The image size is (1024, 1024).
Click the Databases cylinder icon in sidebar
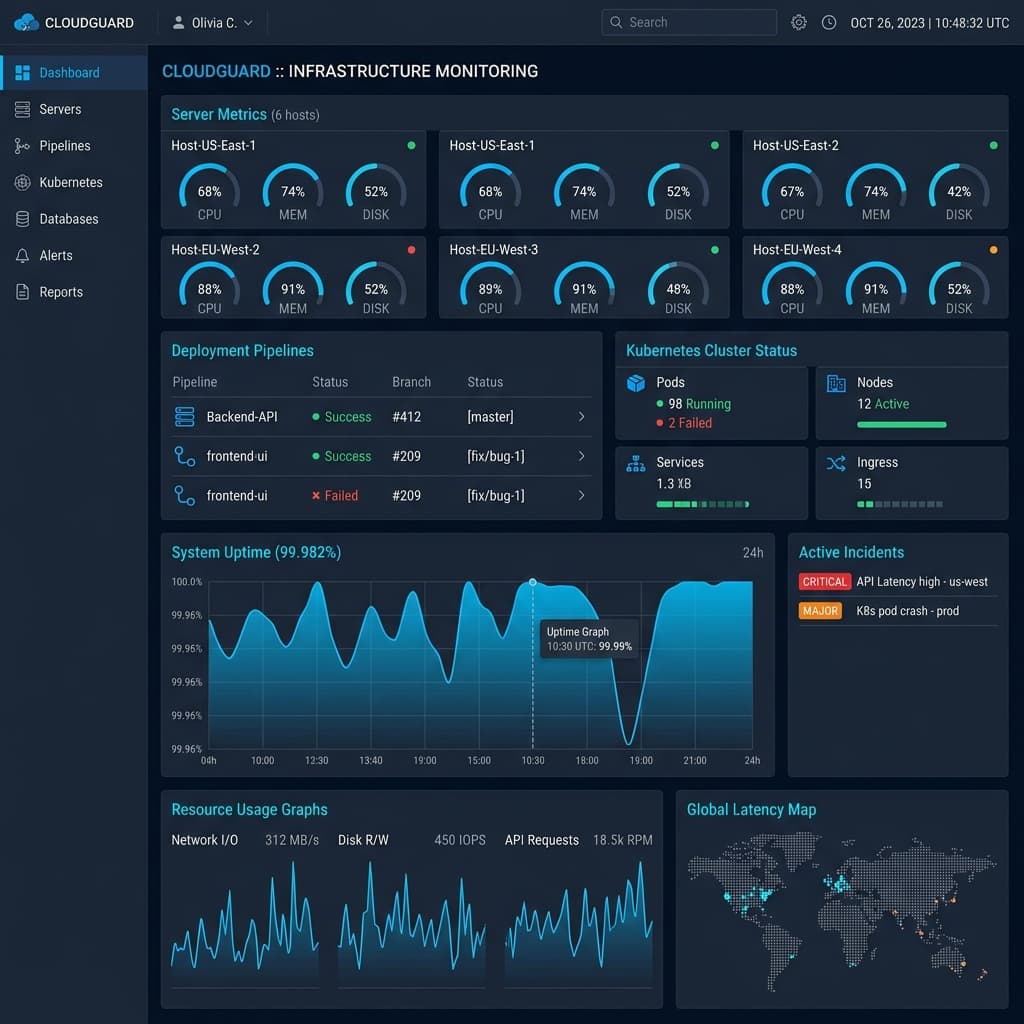click(22, 219)
